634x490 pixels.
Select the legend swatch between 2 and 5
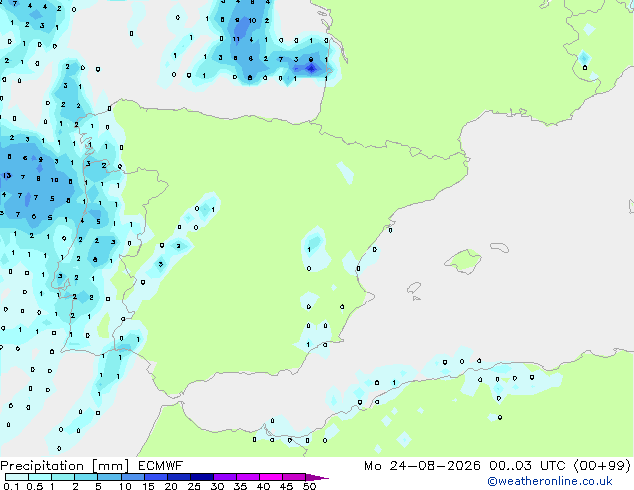pos(86,477)
